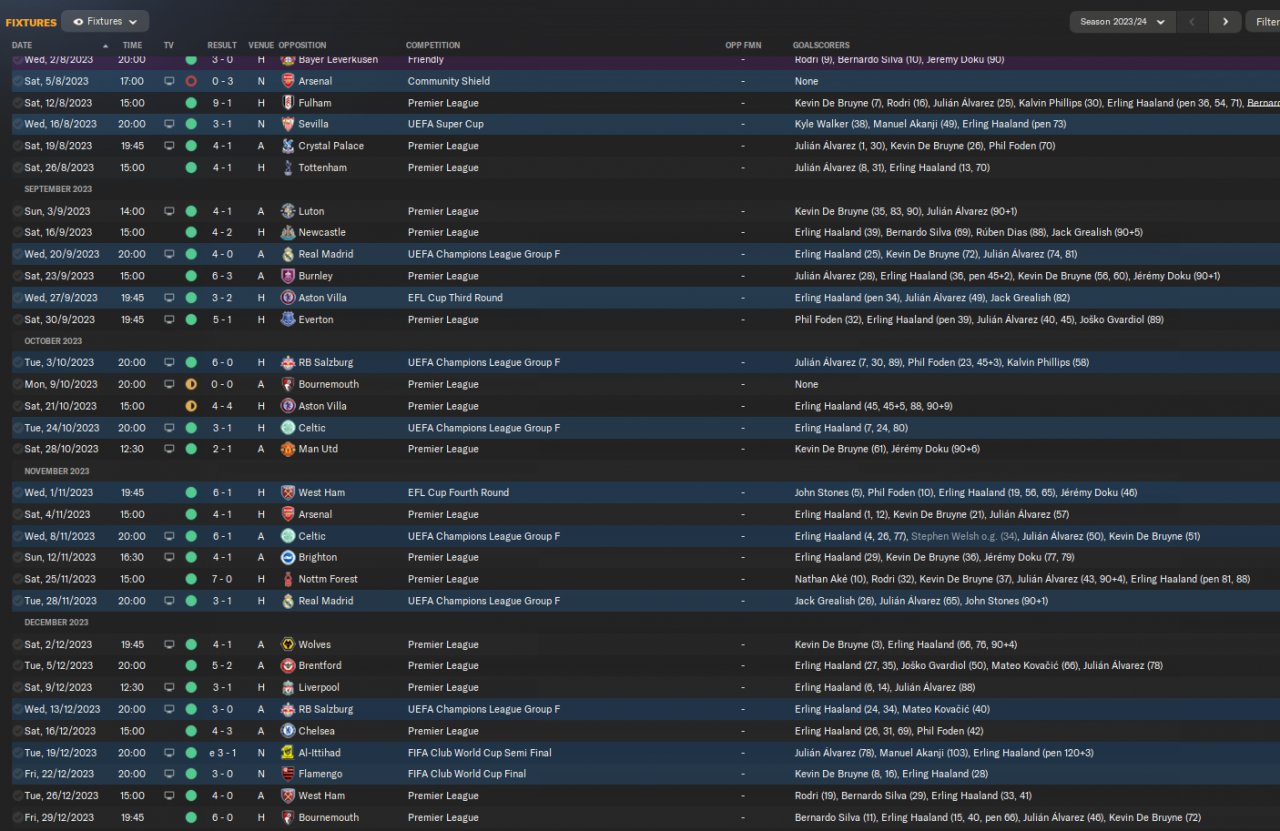Click the Tottenham club badge
The width and height of the screenshot is (1280, 831).
[288, 168]
